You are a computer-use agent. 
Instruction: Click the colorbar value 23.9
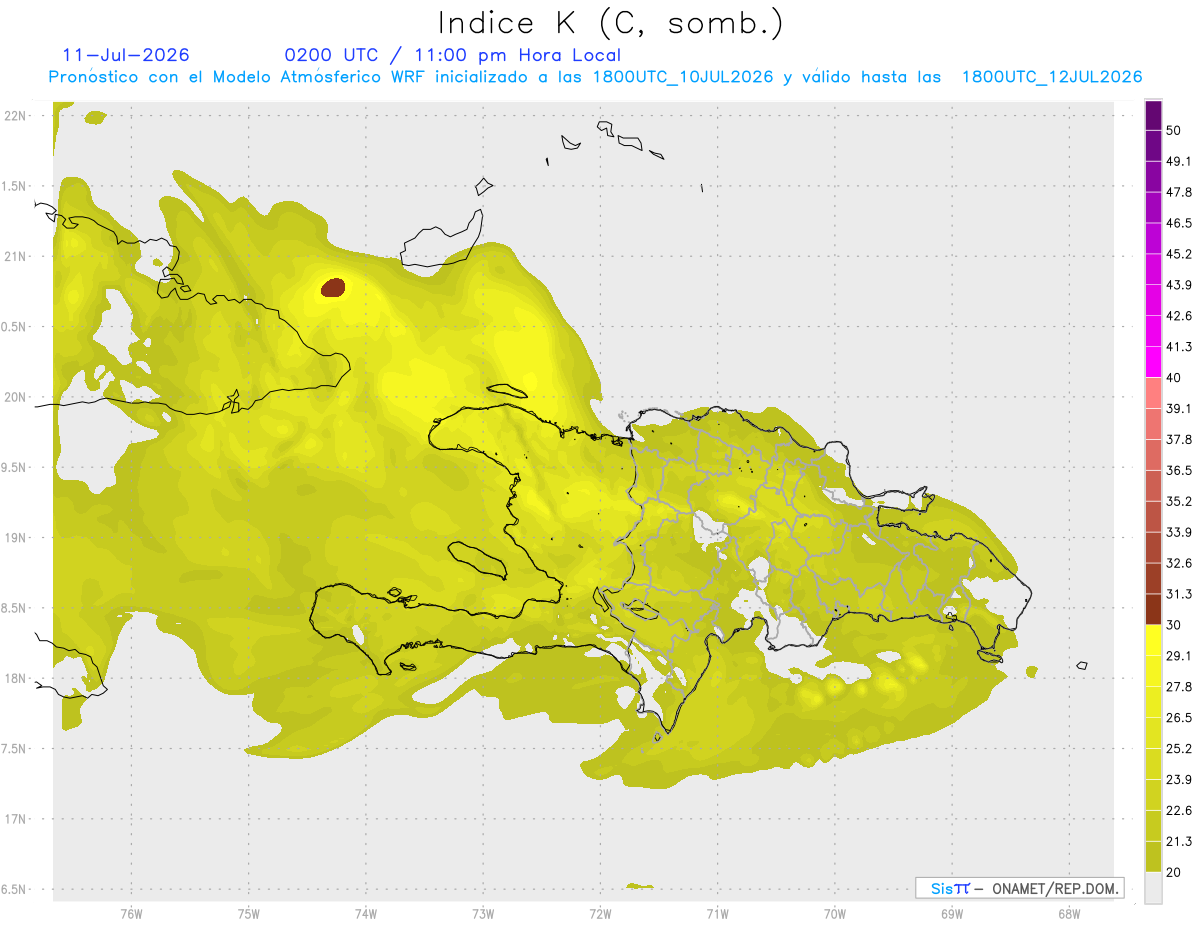click(1179, 780)
